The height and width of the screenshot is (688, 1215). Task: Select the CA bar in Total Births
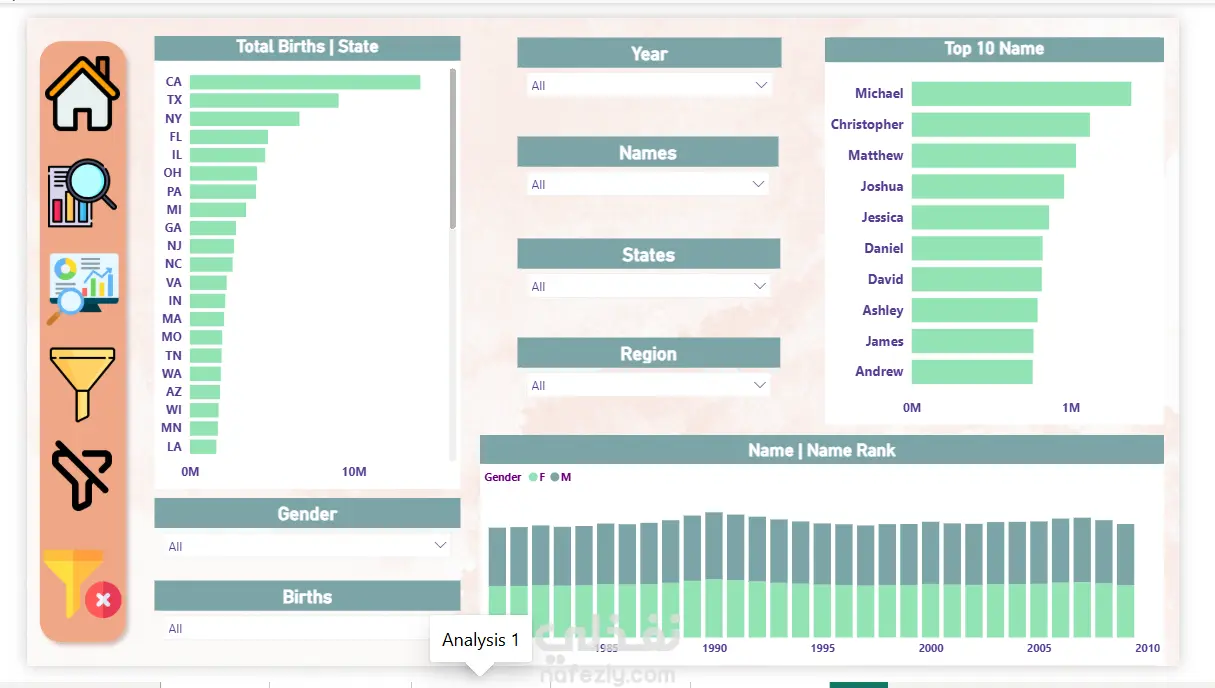305,82
